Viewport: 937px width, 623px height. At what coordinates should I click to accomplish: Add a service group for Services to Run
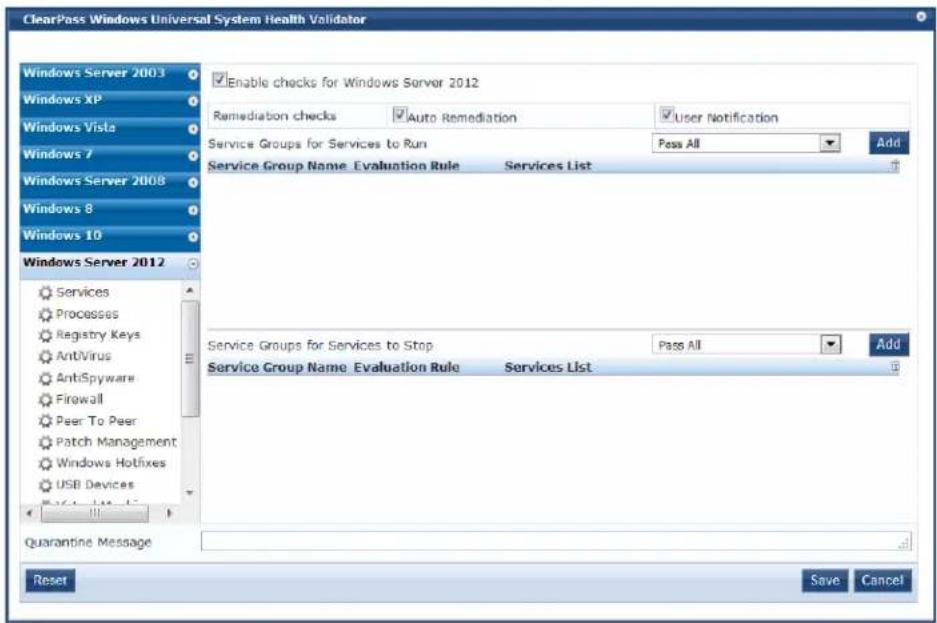tap(889, 143)
